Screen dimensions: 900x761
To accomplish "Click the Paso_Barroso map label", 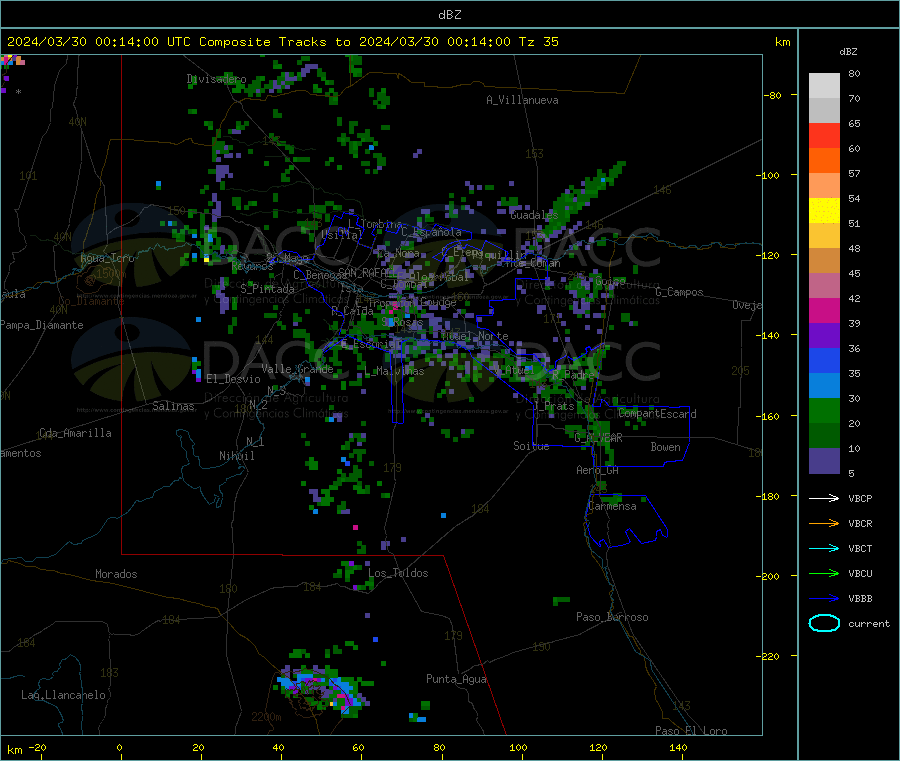I will pos(612,617).
